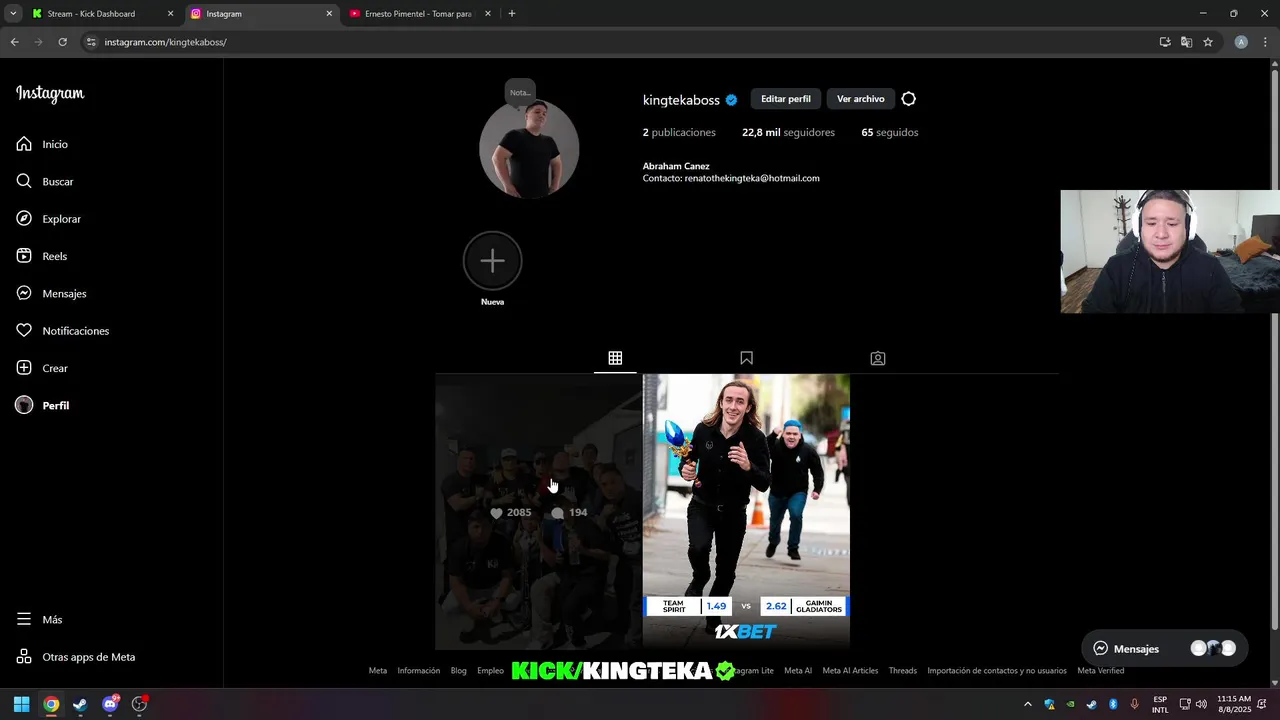
Task: Open Notificaciones heart icon
Action: tap(24, 331)
